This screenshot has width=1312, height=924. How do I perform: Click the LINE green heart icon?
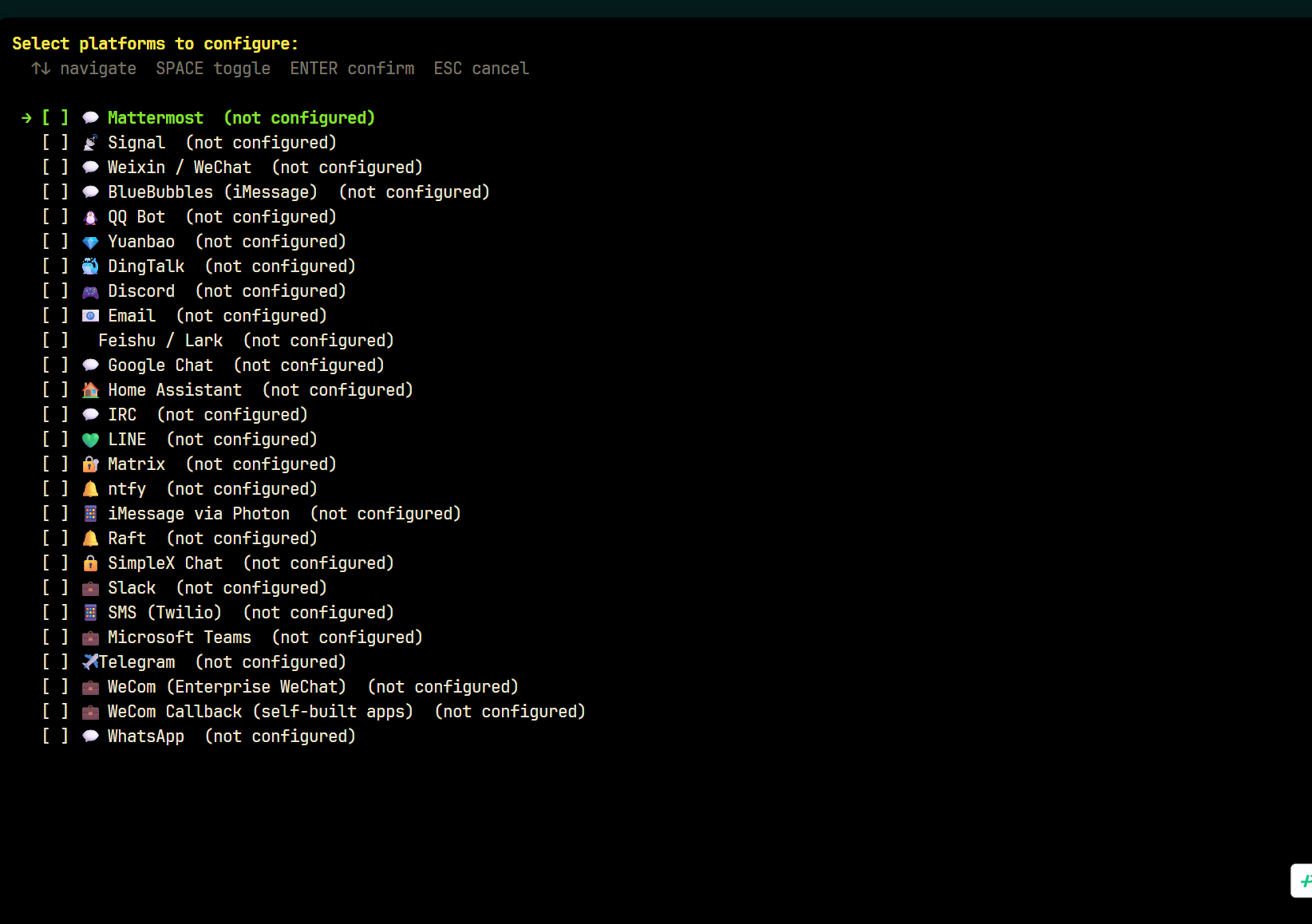tap(91, 440)
